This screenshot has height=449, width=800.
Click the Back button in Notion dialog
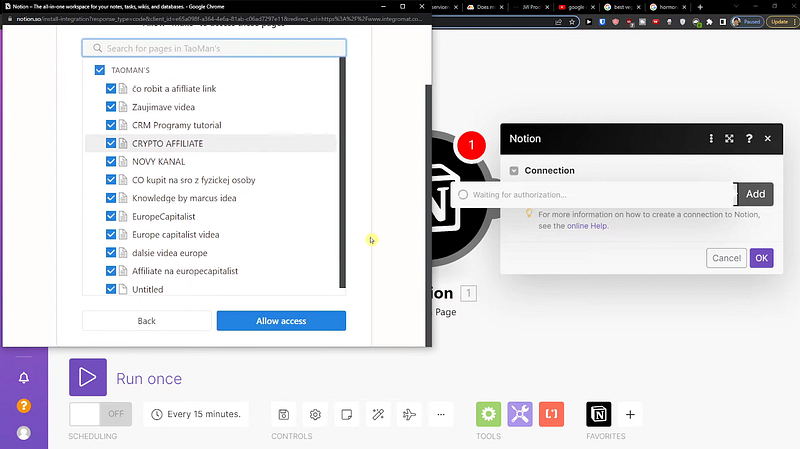pyautogui.click(x=146, y=321)
